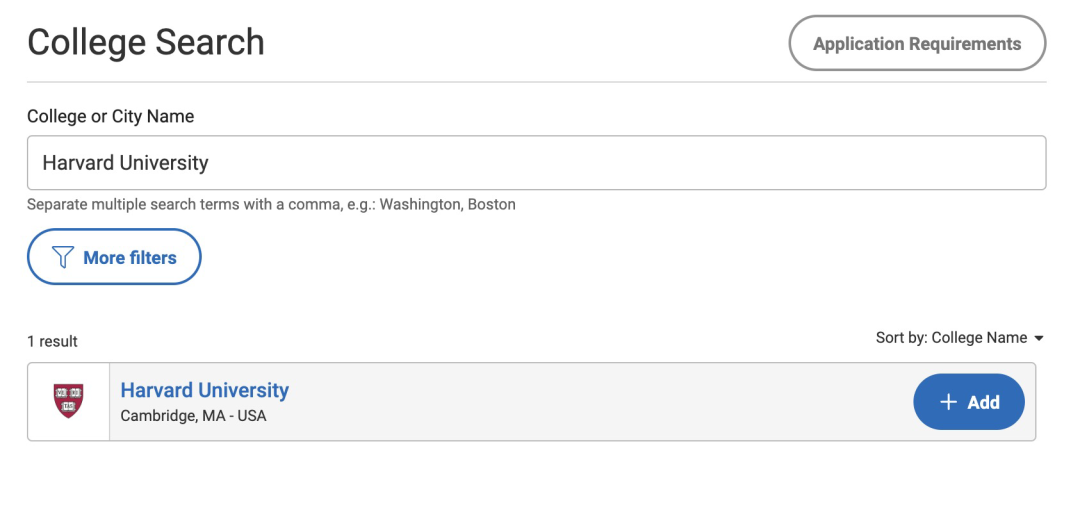Click the 1 result count text

tap(52, 341)
